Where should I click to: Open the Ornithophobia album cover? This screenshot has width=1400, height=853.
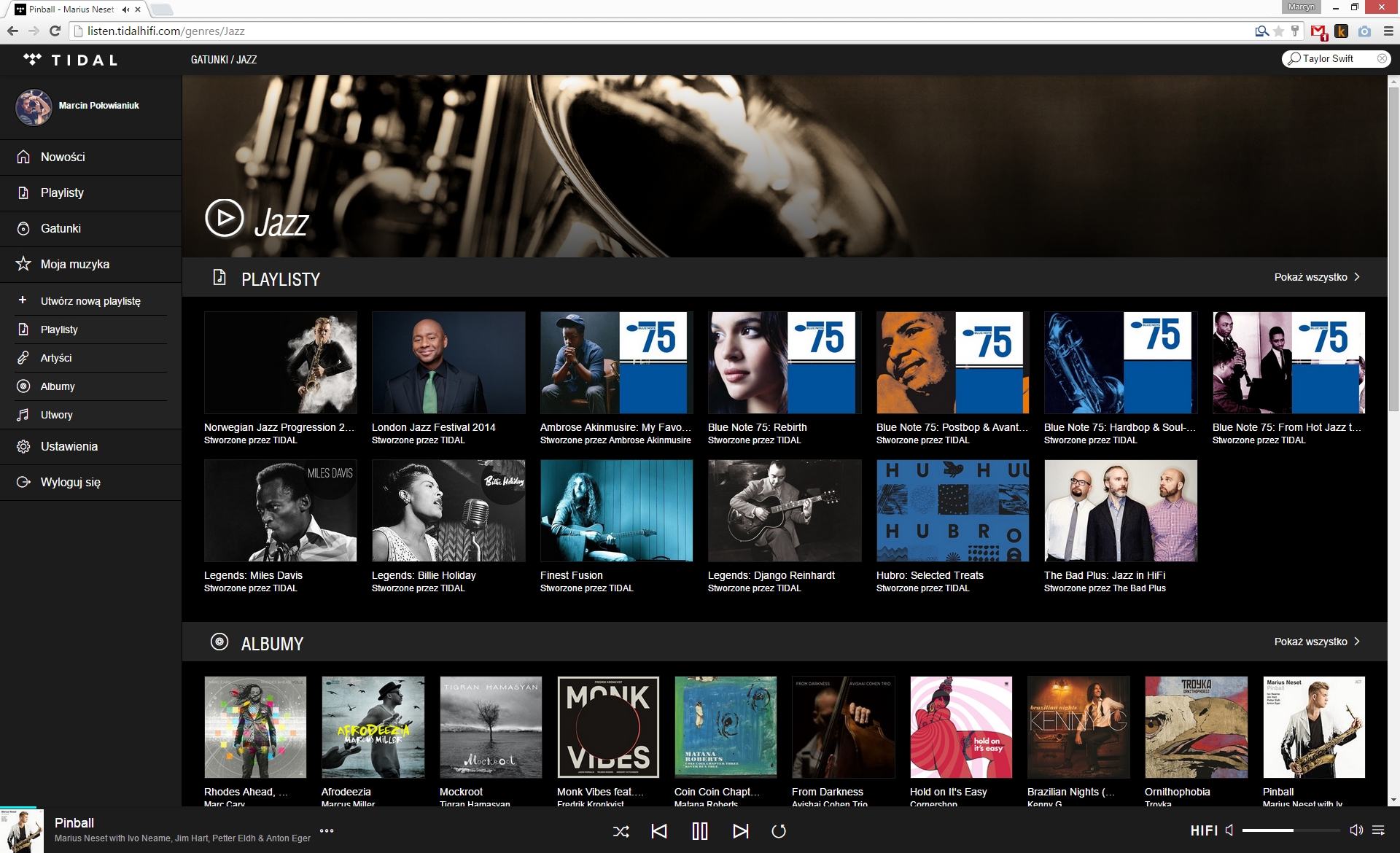pyautogui.click(x=1196, y=728)
